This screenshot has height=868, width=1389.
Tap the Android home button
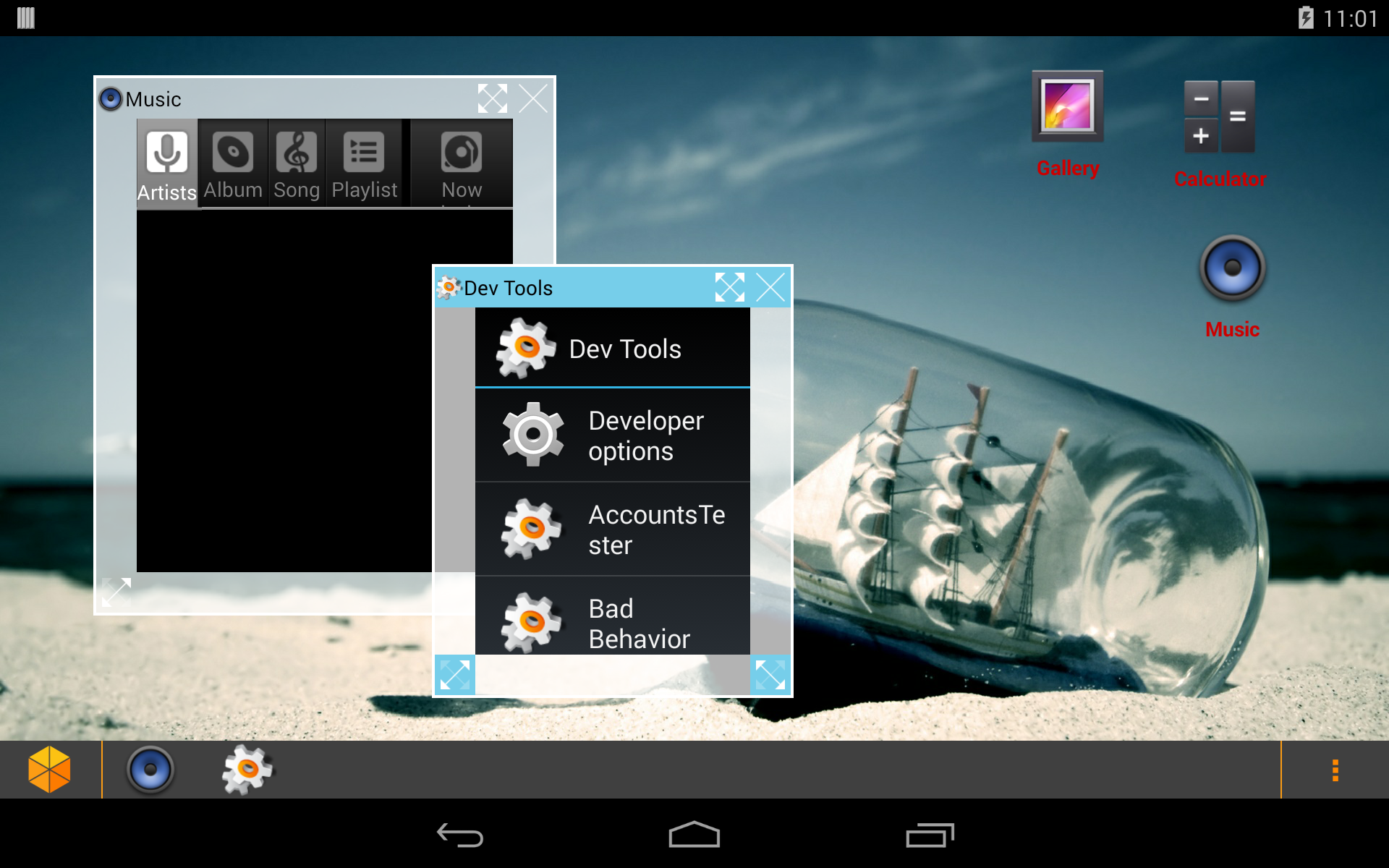click(x=694, y=835)
